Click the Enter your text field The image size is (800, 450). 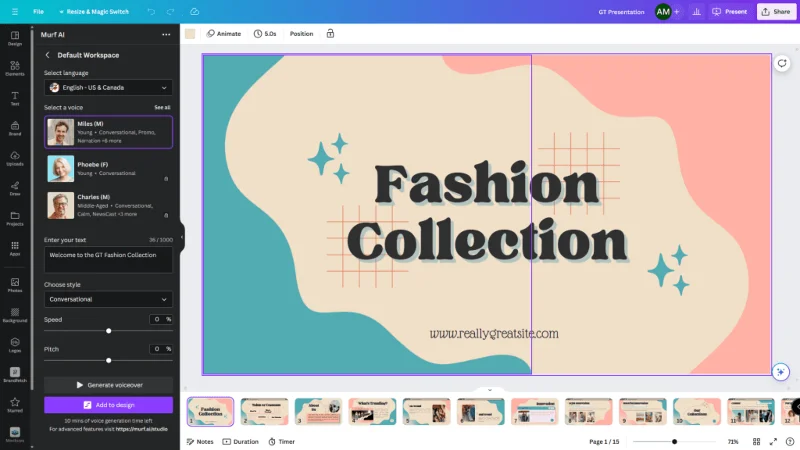click(108, 260)
